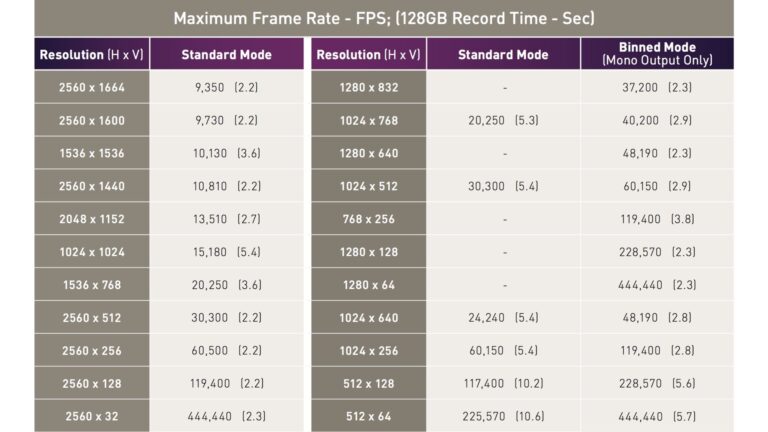The height and width of the screenshot is (432, 768).
Task: Click the 768 x 256 resolution cell
Action: (369, 219)
